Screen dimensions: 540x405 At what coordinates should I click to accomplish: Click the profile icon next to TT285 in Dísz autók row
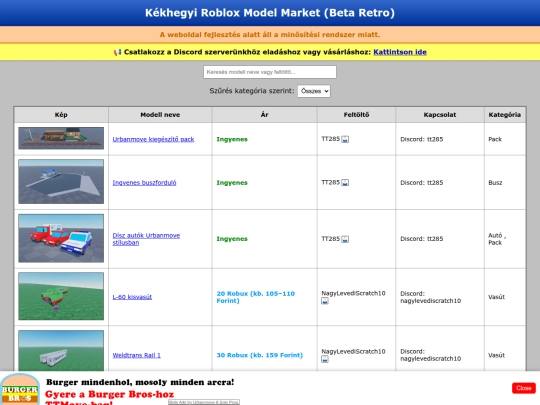345,239
